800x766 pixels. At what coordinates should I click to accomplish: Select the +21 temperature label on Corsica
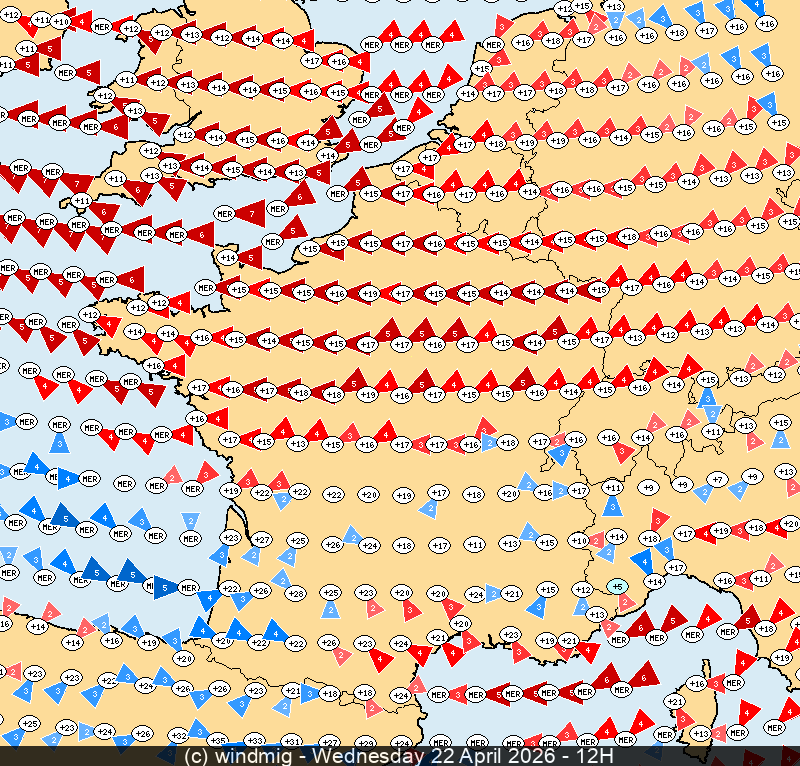pos(676,702)
